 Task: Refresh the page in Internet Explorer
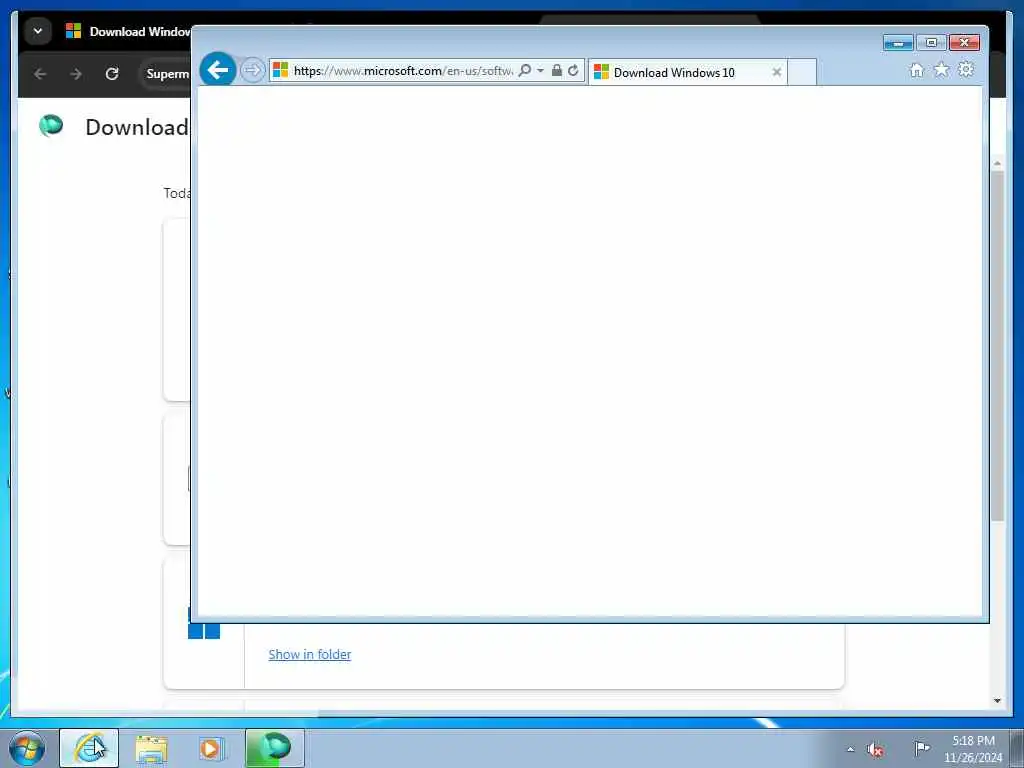(573, 71)
